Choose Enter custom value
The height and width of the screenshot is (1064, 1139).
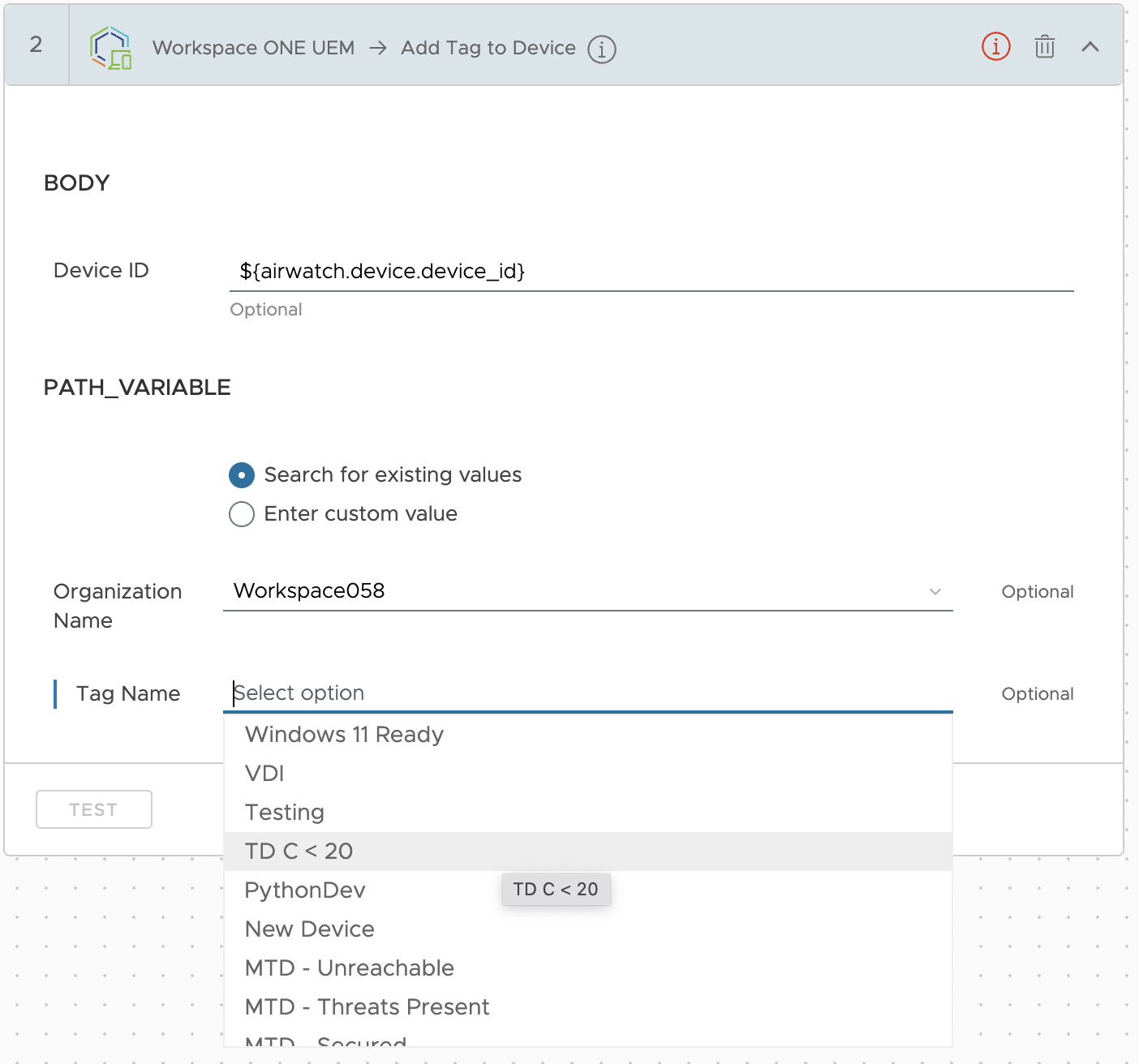(241, 513)
